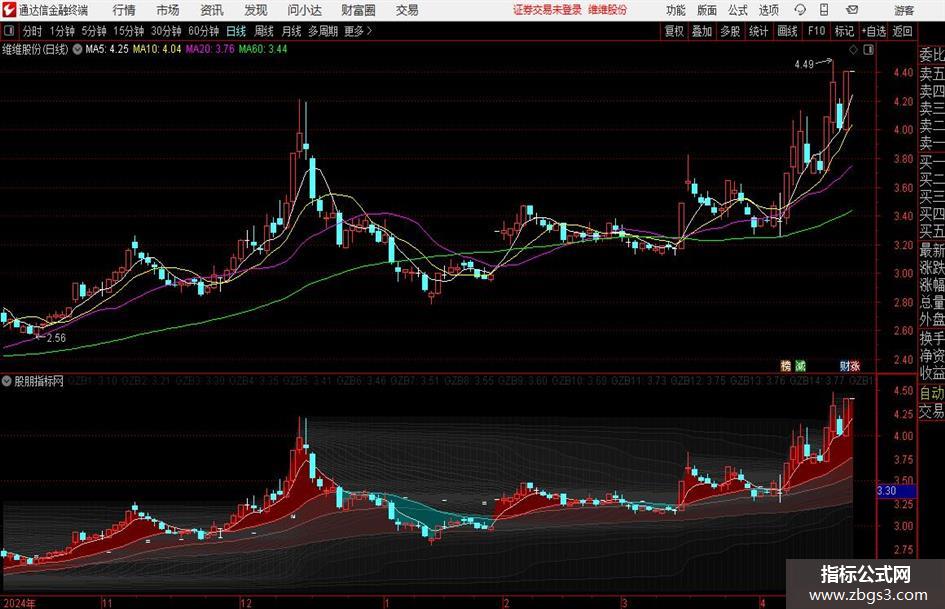Click the MA60: 3.44 indicator label

click(263, 49)
